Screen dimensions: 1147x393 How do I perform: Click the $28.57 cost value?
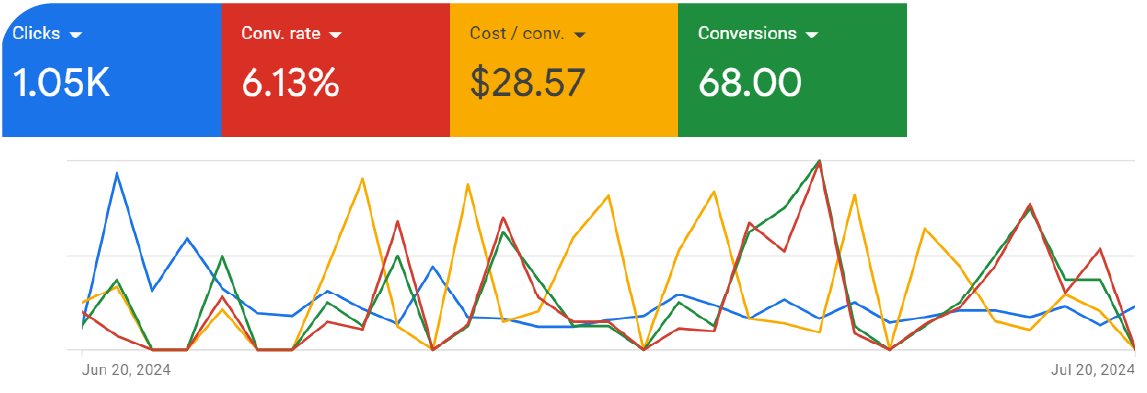[x=527, y=83]
